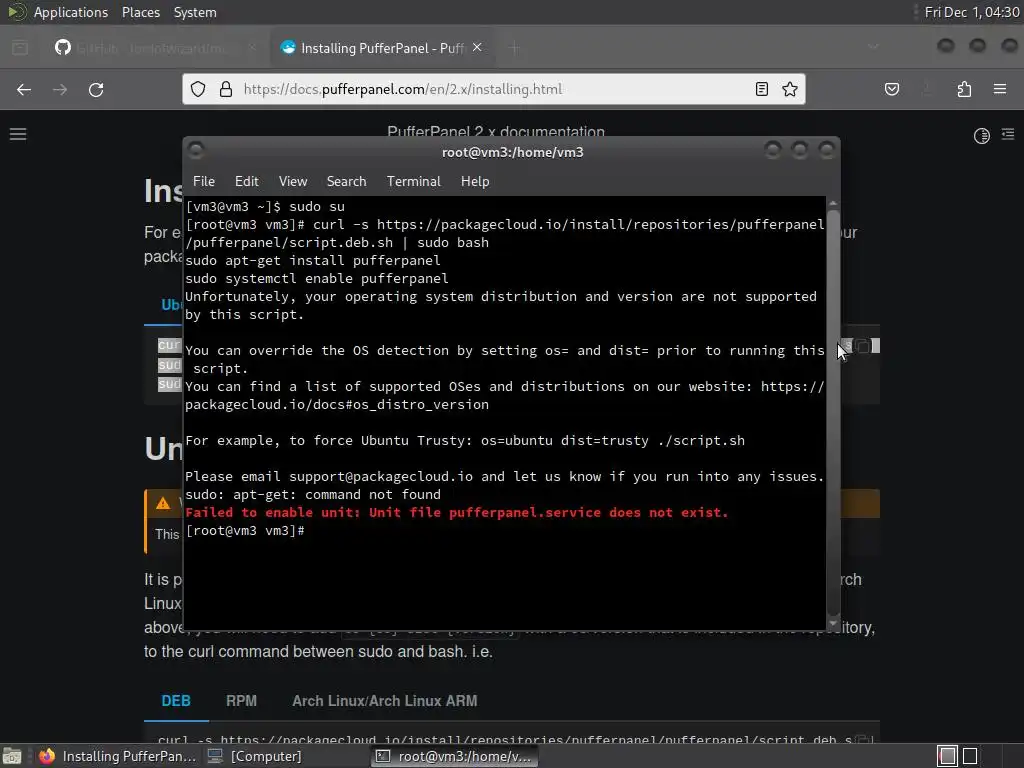The width and height of the screenshot is (1024, 768).
Task: Switch to Installing PufferPanel taskbar item
Action: pyautogui.click(x=116, y=756)
